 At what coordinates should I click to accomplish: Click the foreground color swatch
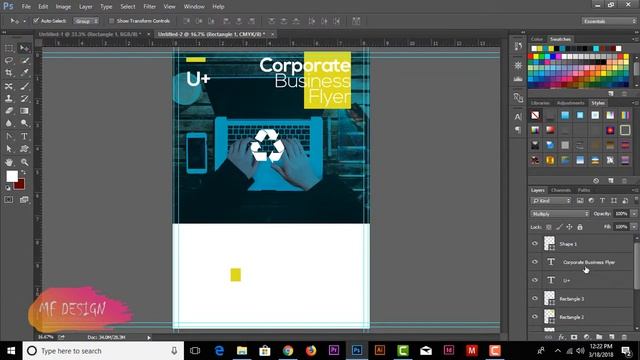12,176
